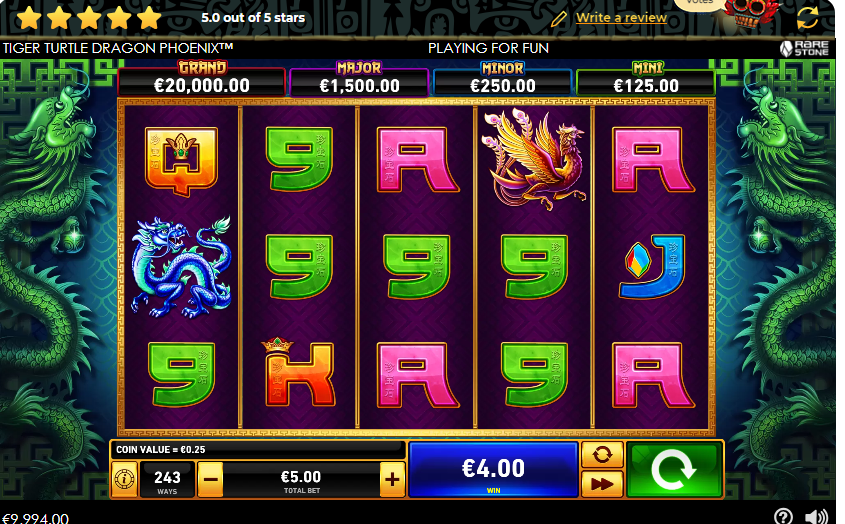Select the first rating star
845x524 pixels.
tap(29, 18)
